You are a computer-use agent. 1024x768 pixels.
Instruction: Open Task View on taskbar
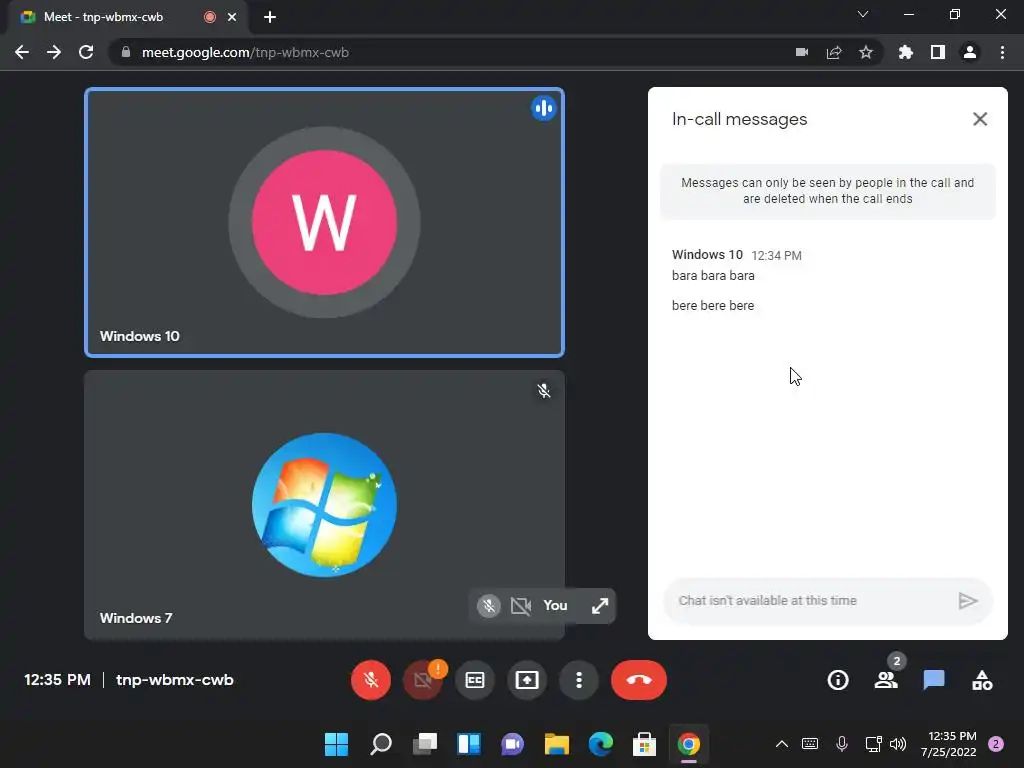click(x=425, y=744)
